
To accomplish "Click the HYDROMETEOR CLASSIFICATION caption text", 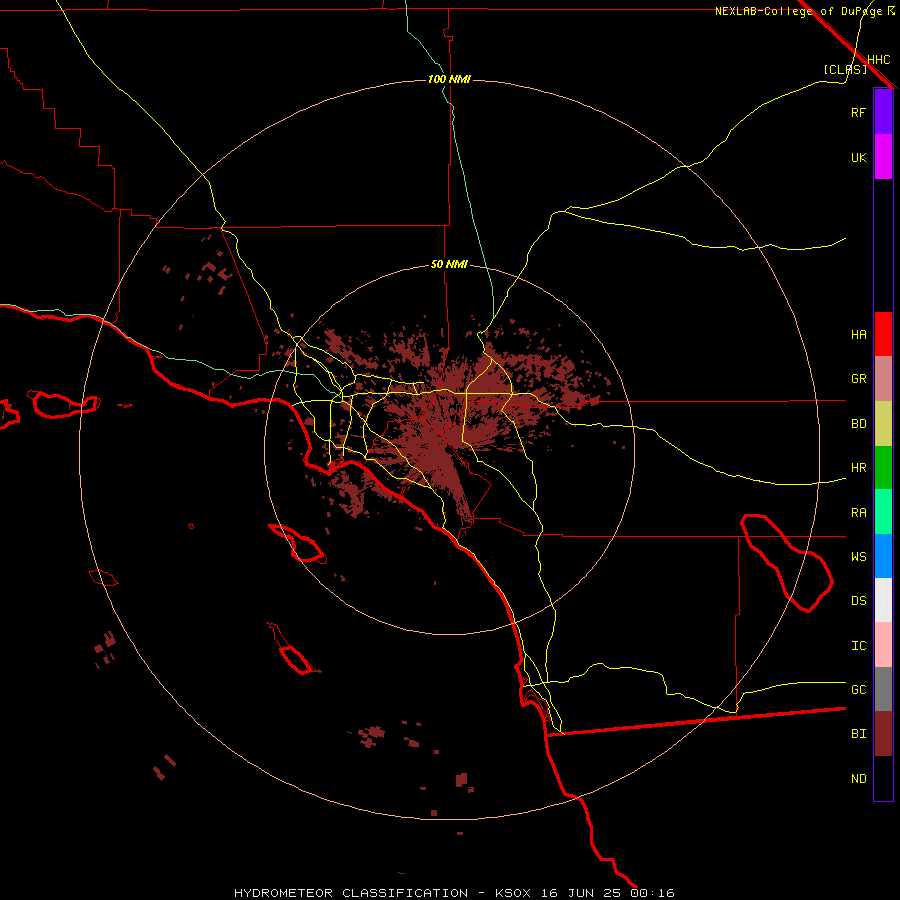I will coord(351,893).
